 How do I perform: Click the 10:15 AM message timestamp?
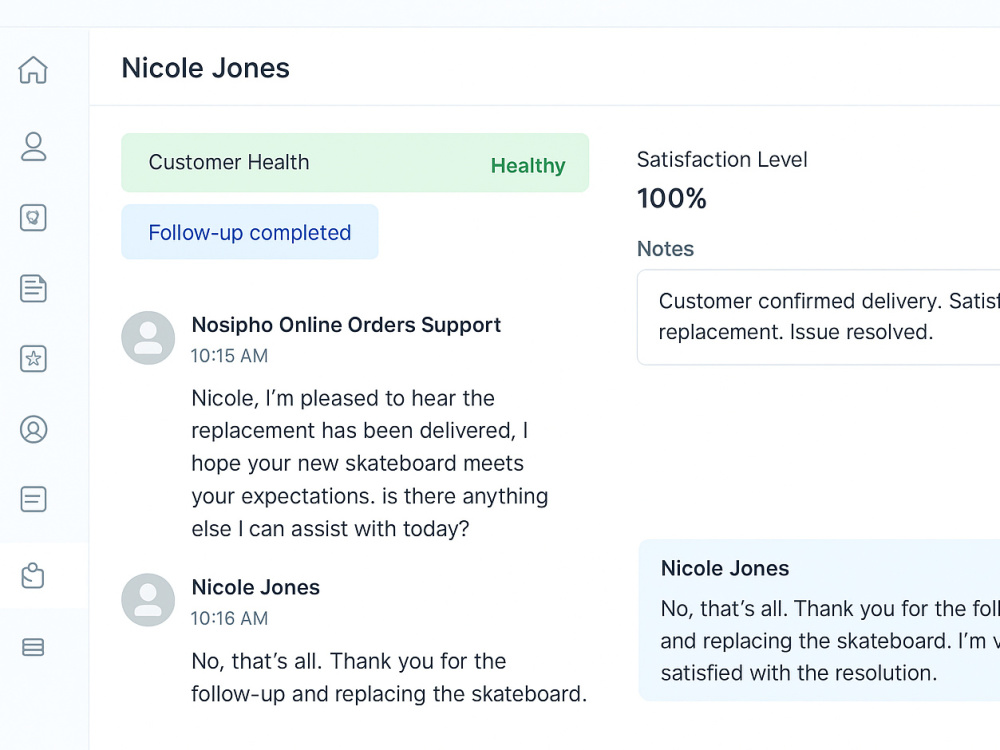[230, 356]
